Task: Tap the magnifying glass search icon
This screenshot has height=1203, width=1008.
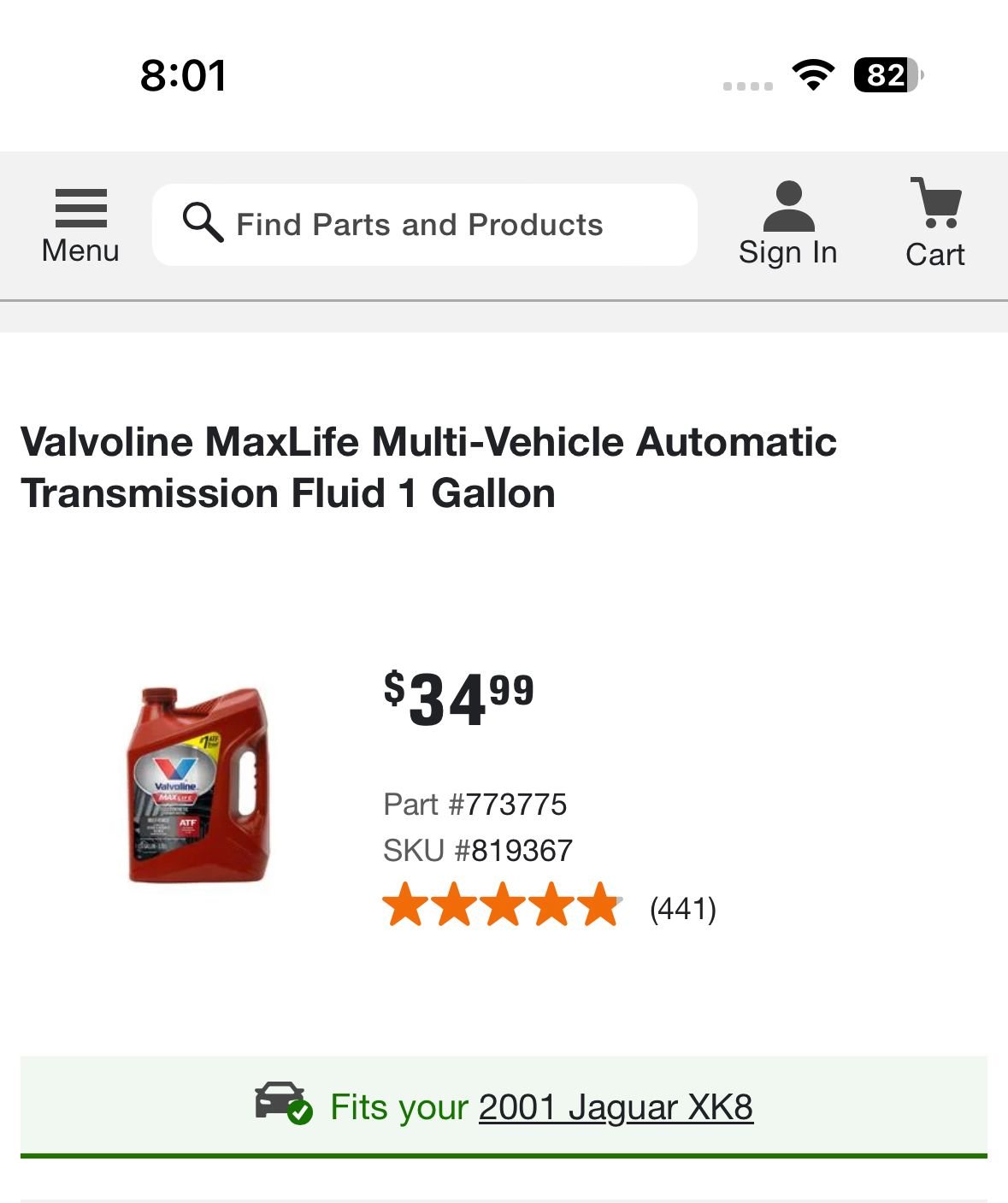Action: [203, 222]
